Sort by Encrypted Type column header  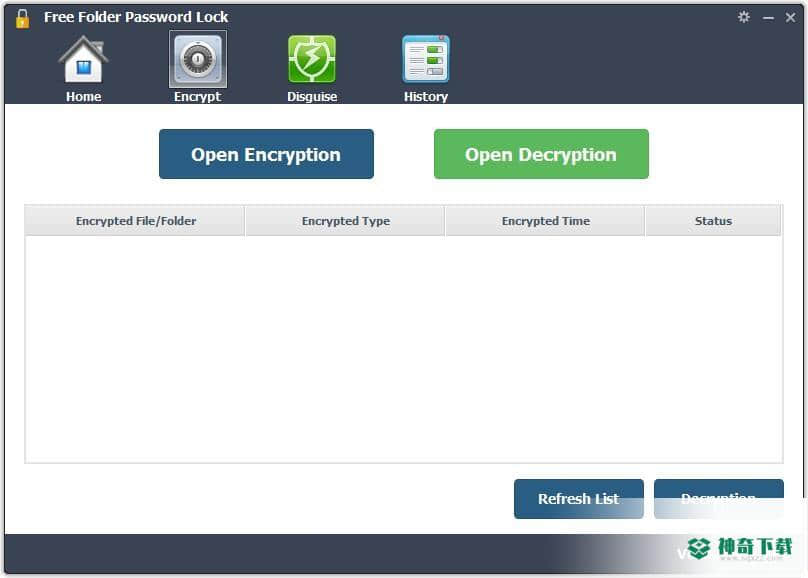click(345, 221)
